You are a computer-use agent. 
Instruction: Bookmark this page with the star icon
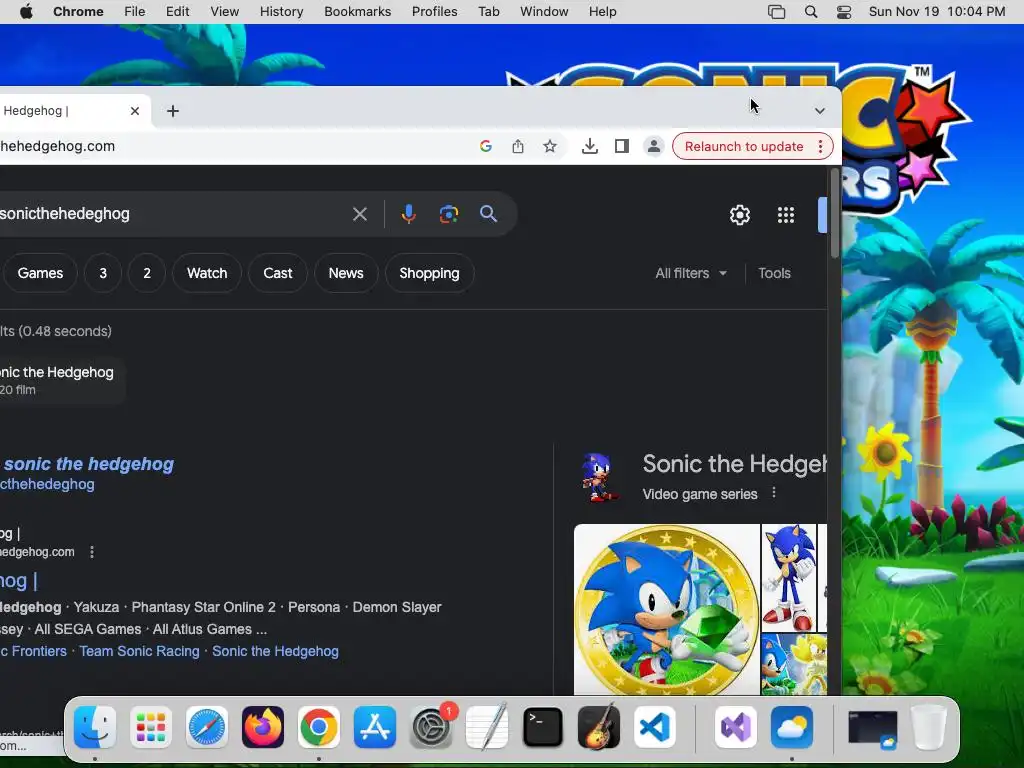[550, 146]
